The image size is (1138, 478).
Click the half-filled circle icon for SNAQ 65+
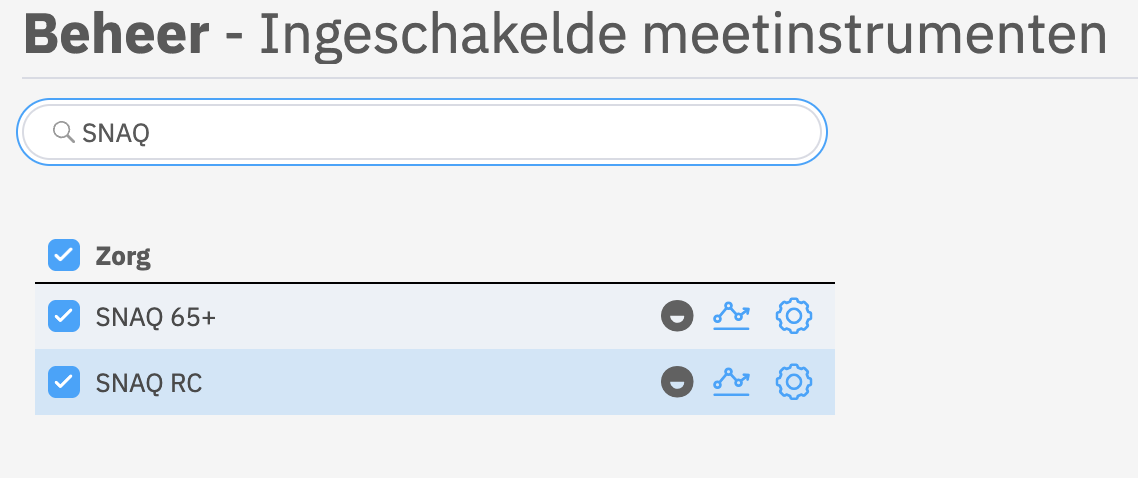point(677,316)
